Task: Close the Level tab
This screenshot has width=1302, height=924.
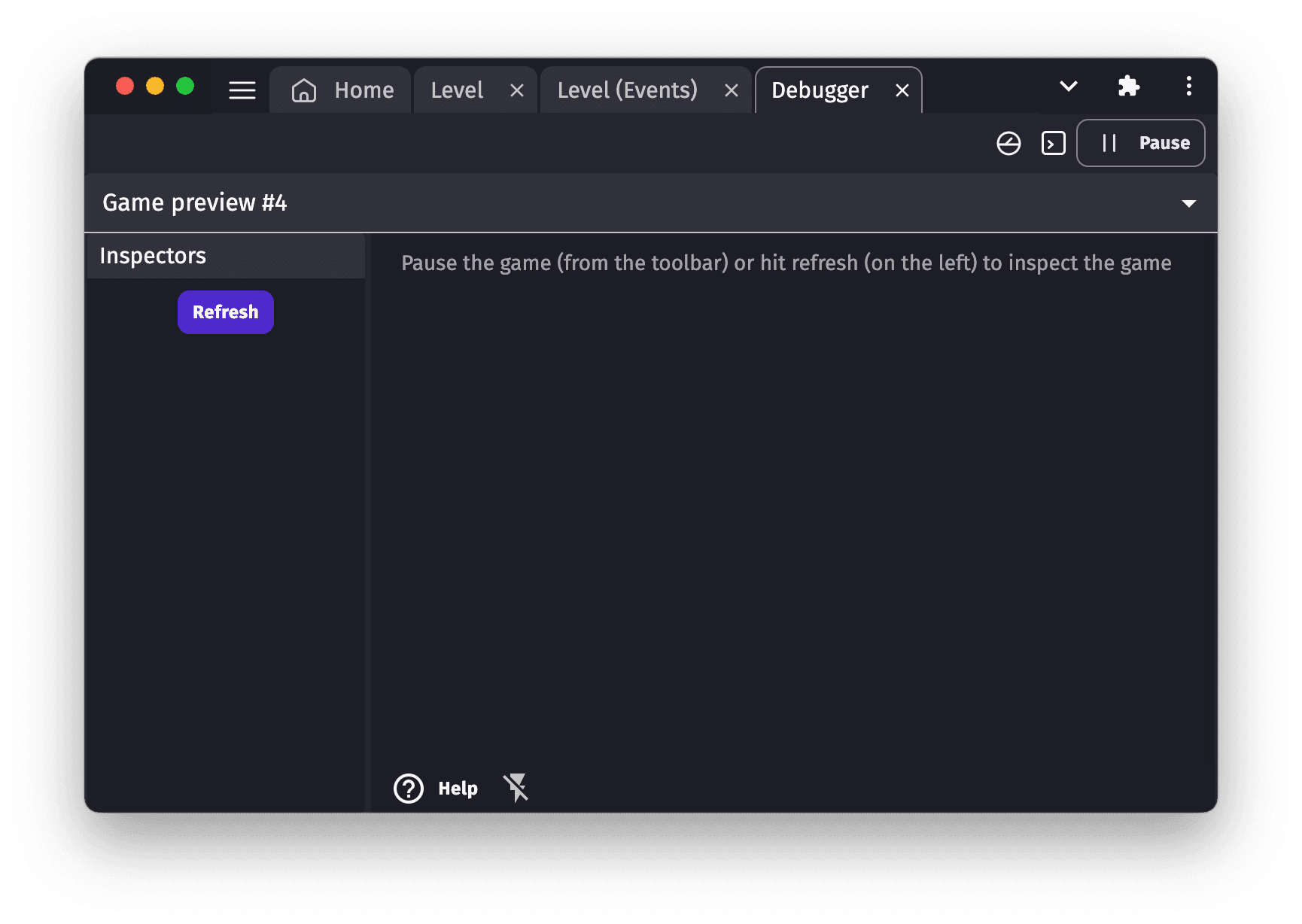Action: point(517,91)
